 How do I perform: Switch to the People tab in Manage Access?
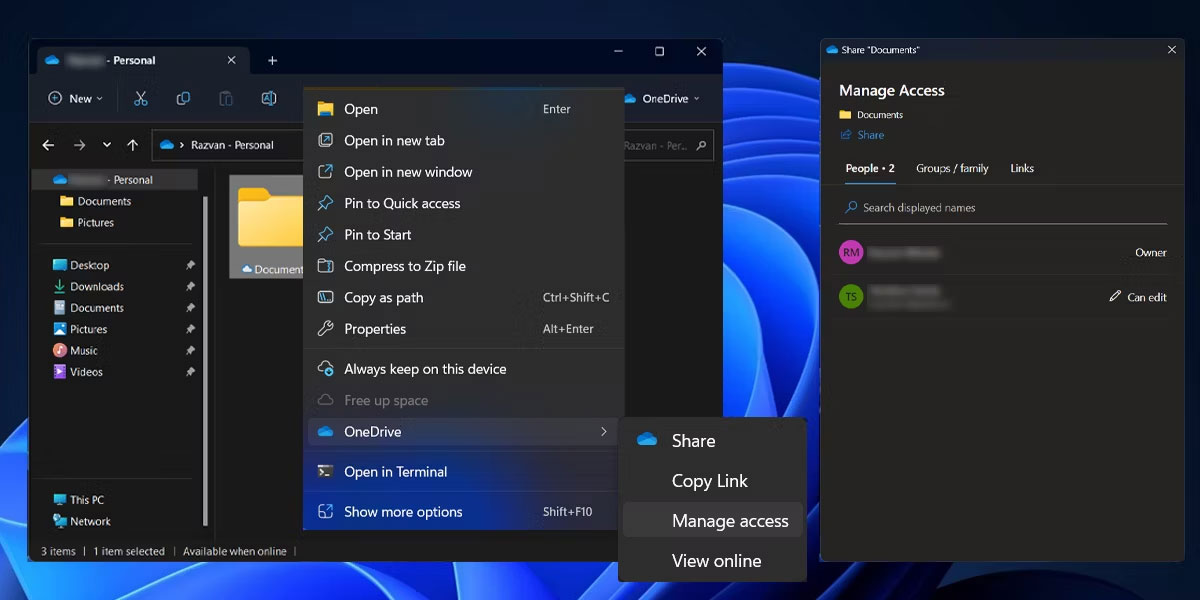coord(870,168)
